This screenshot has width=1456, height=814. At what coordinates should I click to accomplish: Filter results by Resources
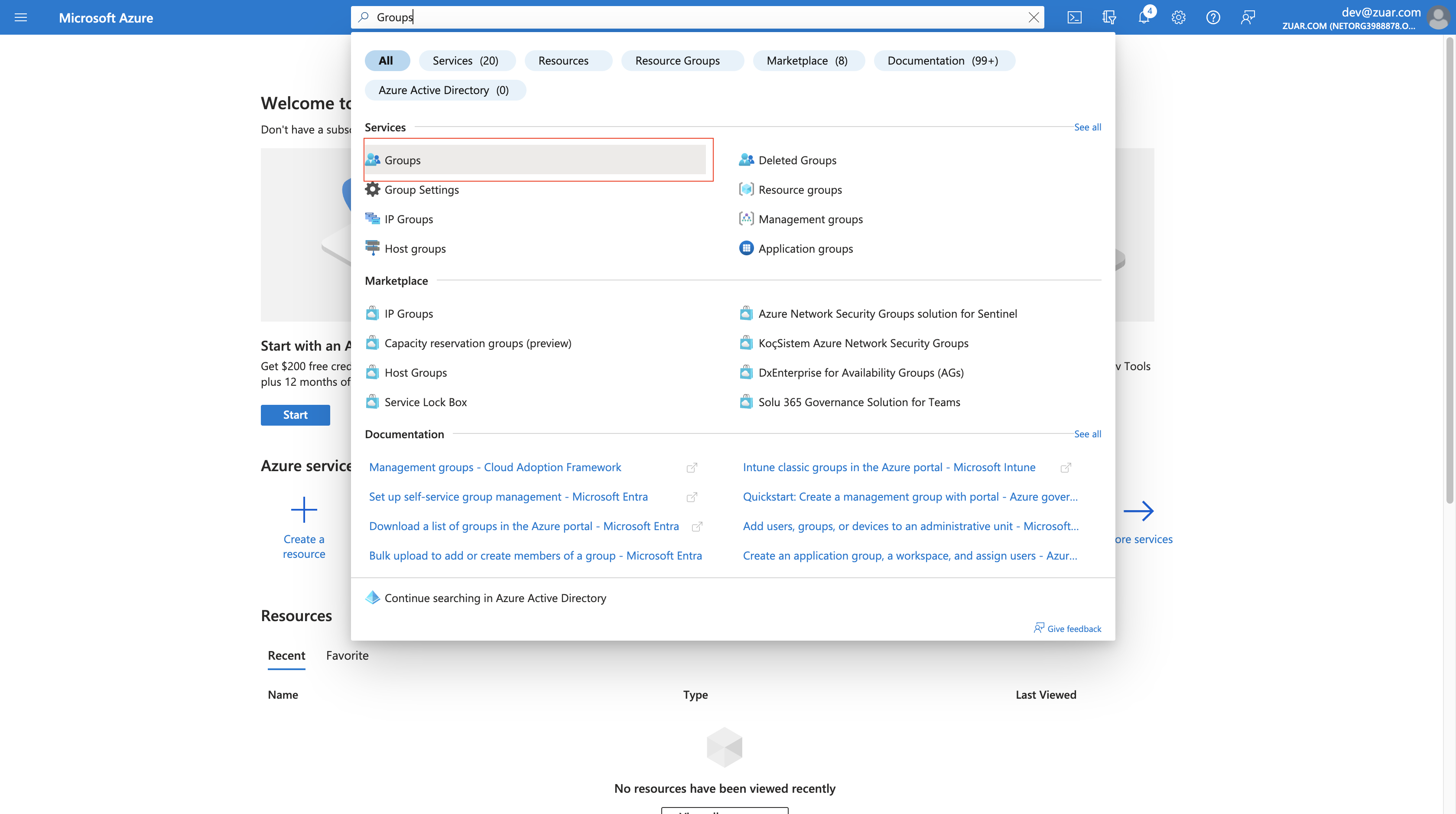[x=568, y=61]
